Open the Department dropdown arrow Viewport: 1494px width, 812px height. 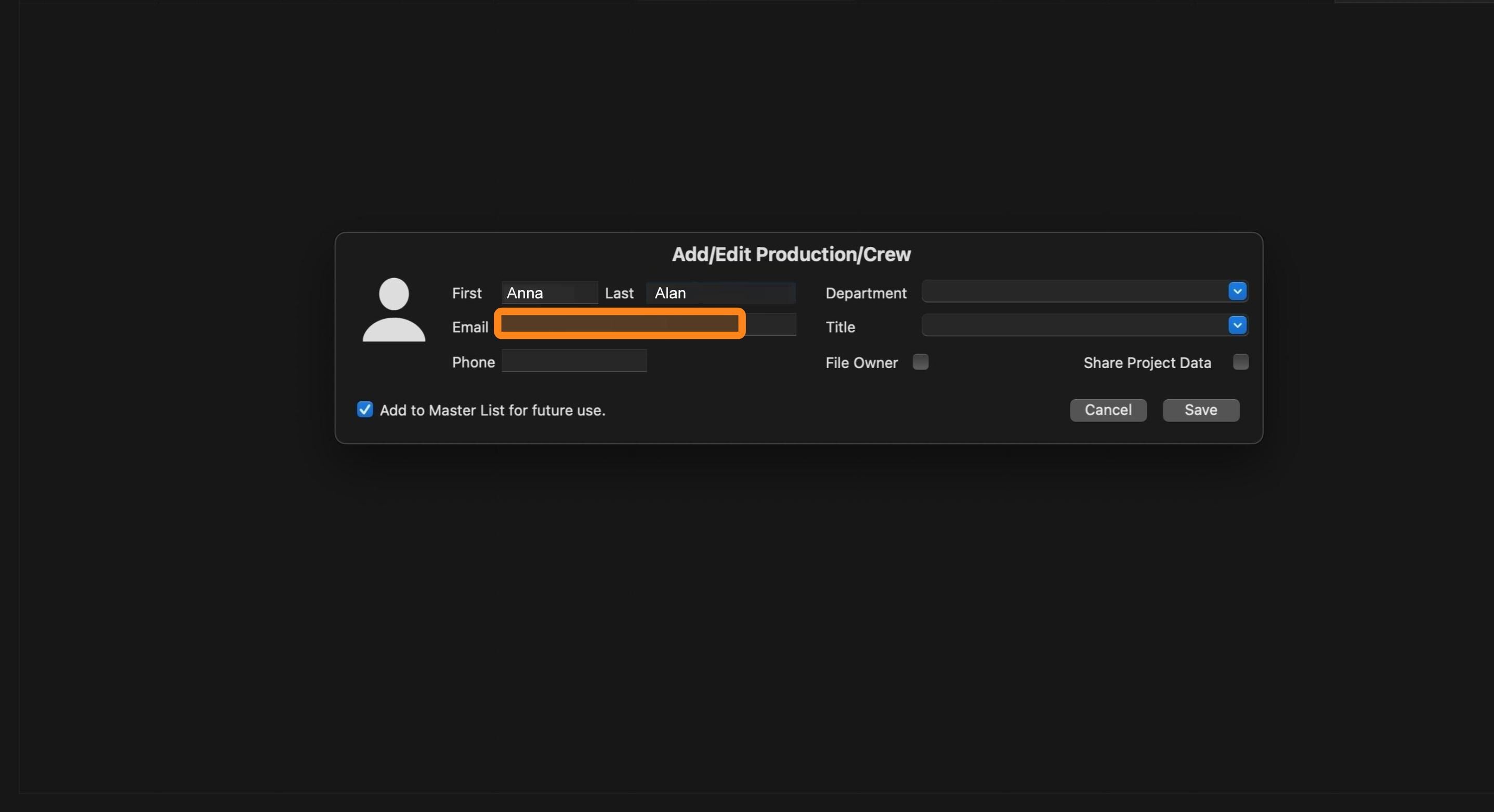click(x=1237, y=291)
